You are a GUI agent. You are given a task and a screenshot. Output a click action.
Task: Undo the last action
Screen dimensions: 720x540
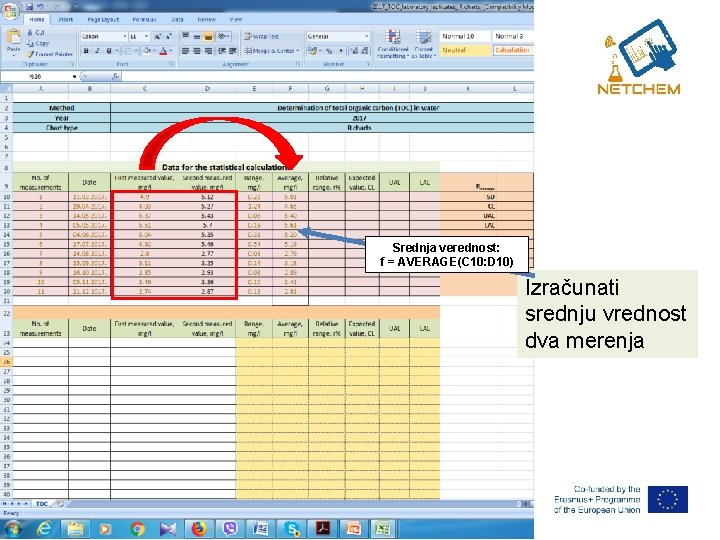click(40, 7)
